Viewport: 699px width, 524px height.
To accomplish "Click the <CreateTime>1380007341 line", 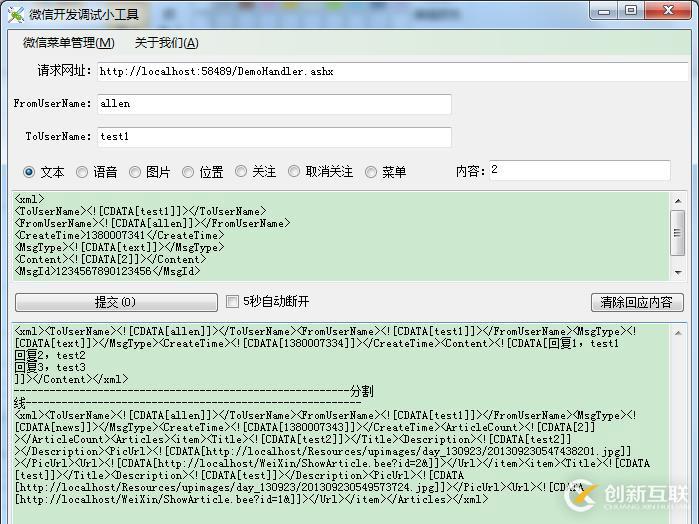I will pos(119,235).
